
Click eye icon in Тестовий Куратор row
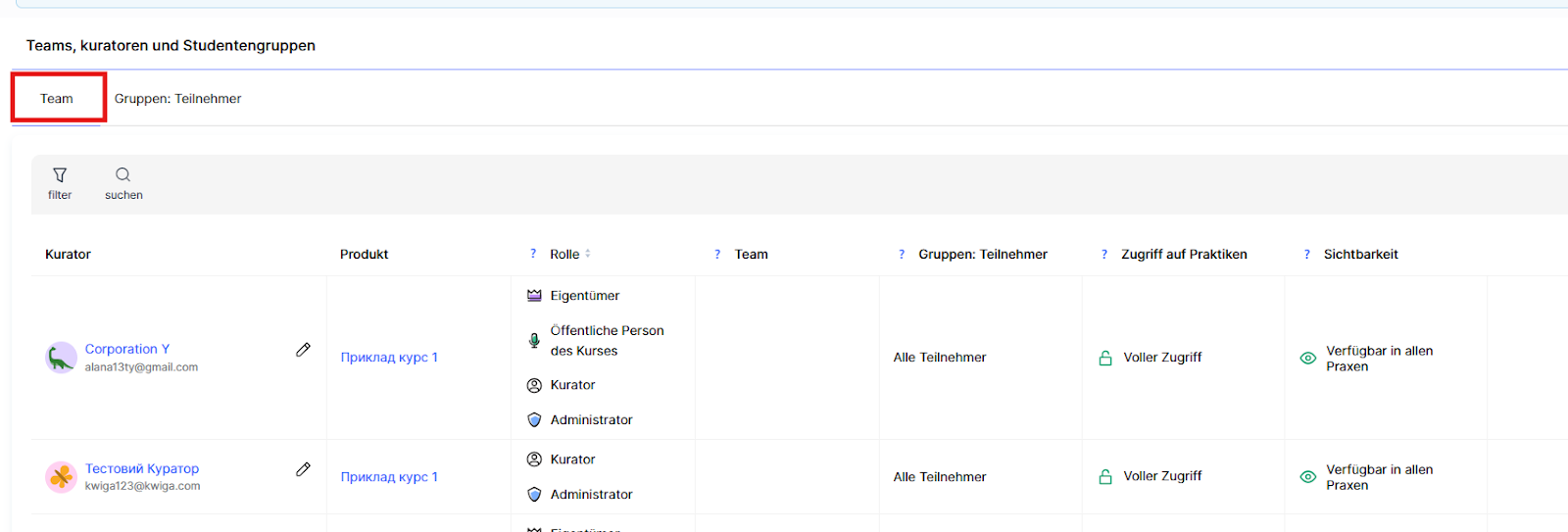[x=1307, y=477]
